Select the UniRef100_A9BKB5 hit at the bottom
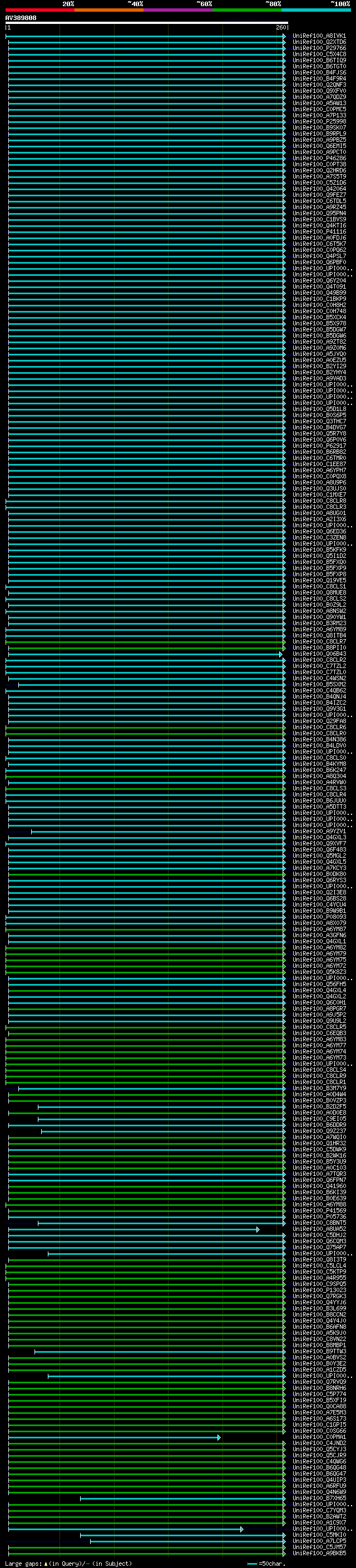This screenshot has width=356, height=1568. [319, 1554]
